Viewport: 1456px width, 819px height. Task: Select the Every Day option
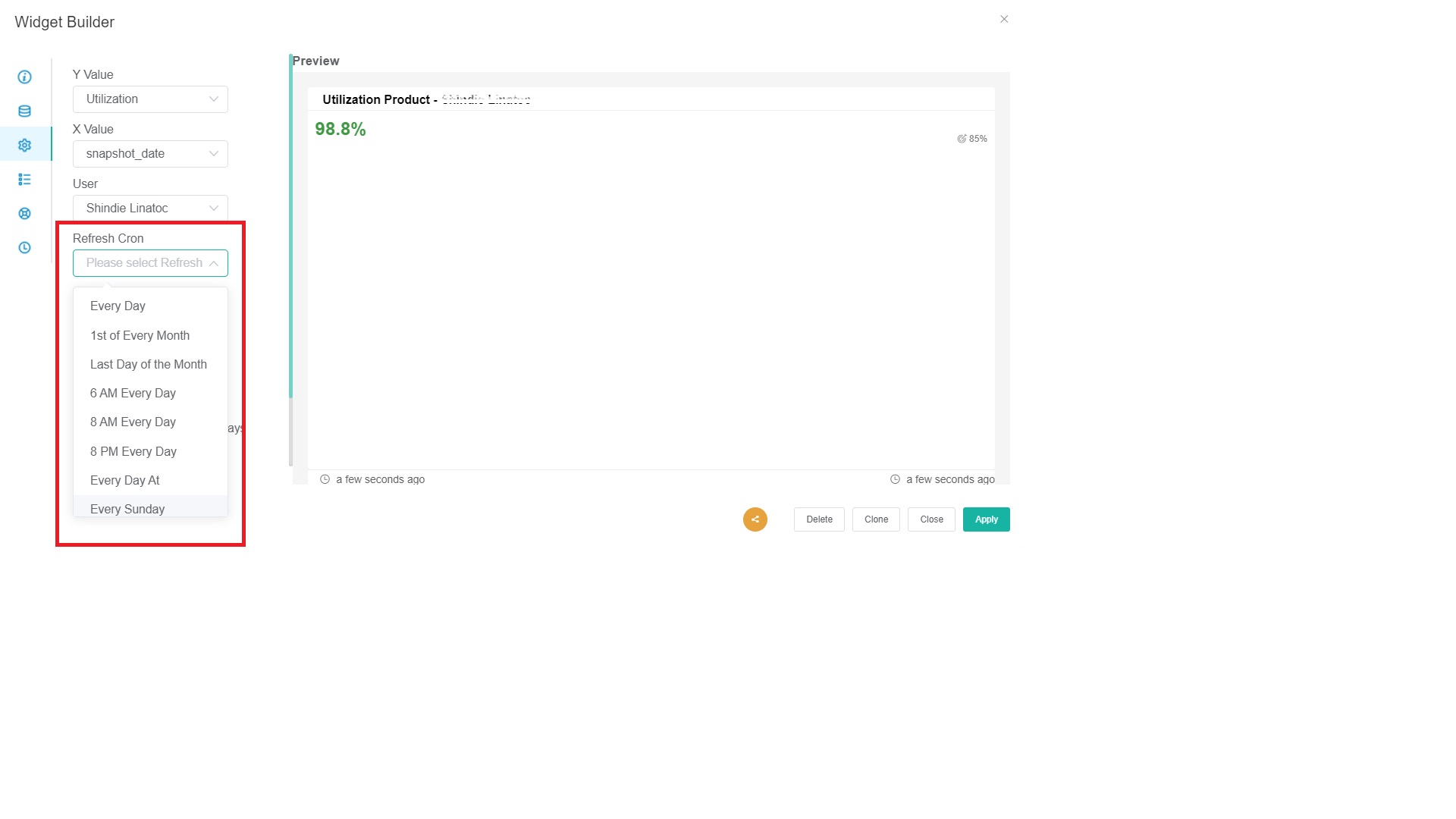tap(118, 306)
